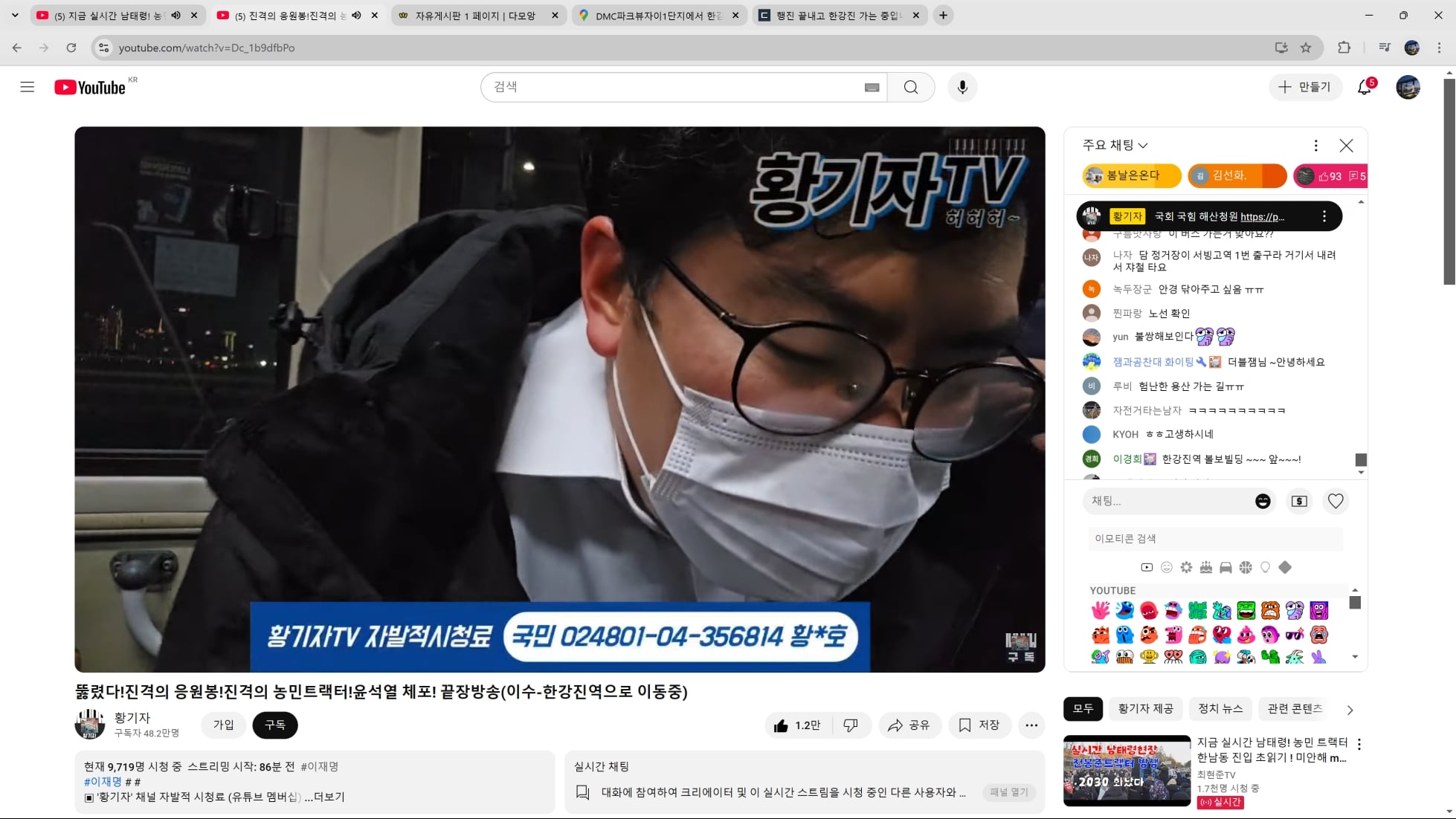The width and height of the screenshot is (1456, 819).
Task: Save the video with 저장
Action: [979, 725]
